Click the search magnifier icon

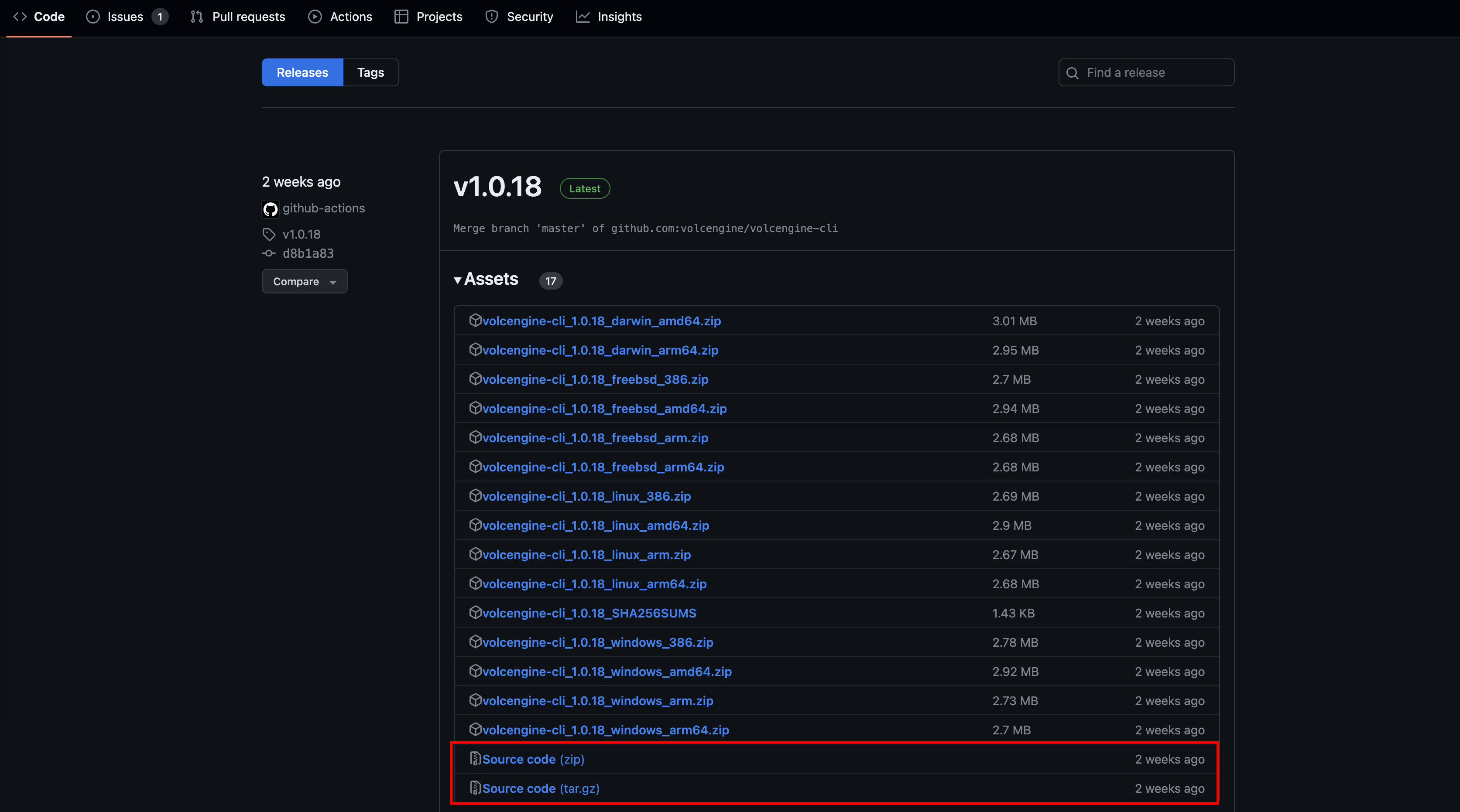(x=1073, y=73)
